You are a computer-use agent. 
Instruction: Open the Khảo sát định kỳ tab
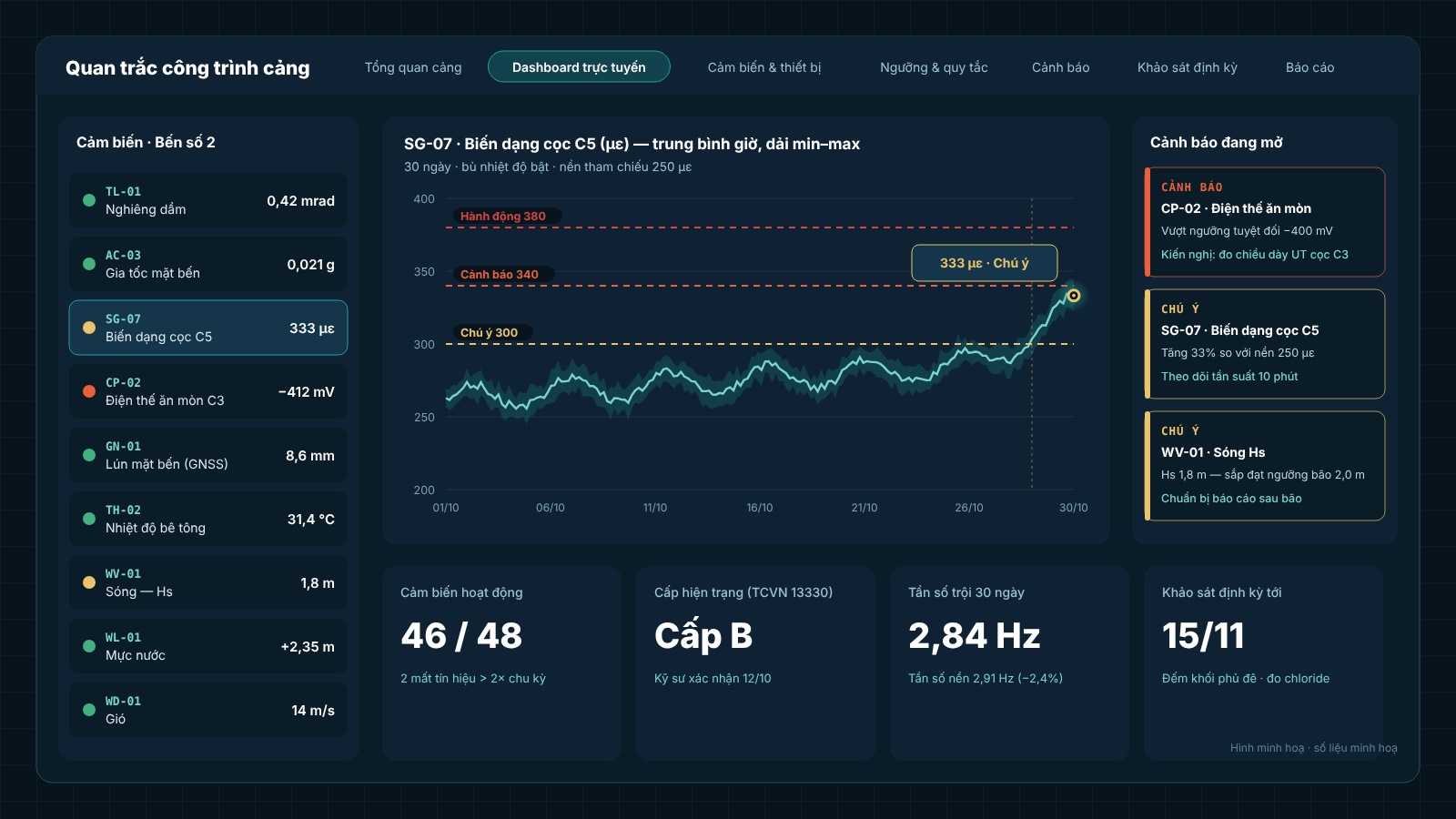tap(1188, 67)
